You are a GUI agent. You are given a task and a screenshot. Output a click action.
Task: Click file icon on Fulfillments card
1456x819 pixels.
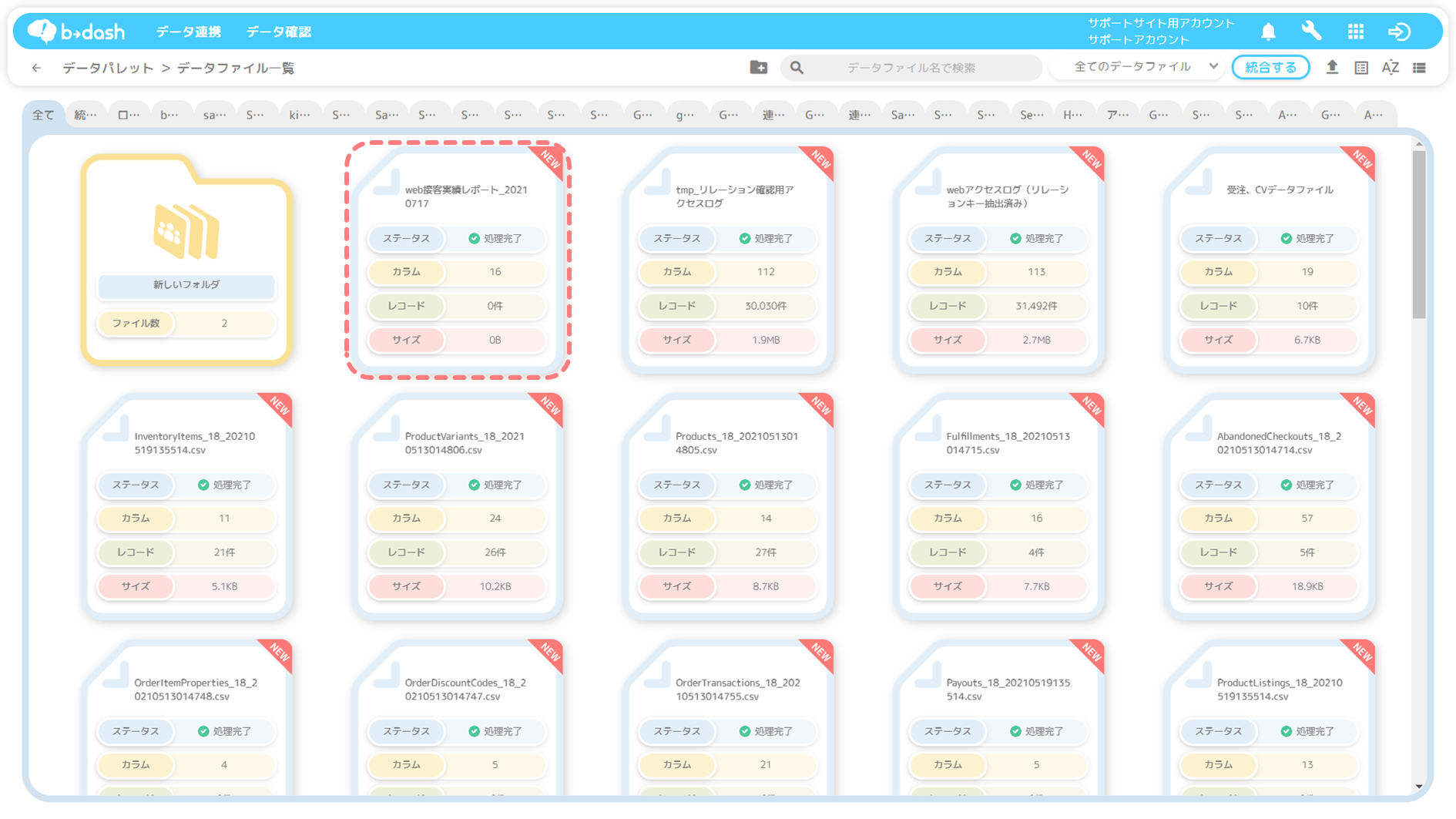pos(928,429)
